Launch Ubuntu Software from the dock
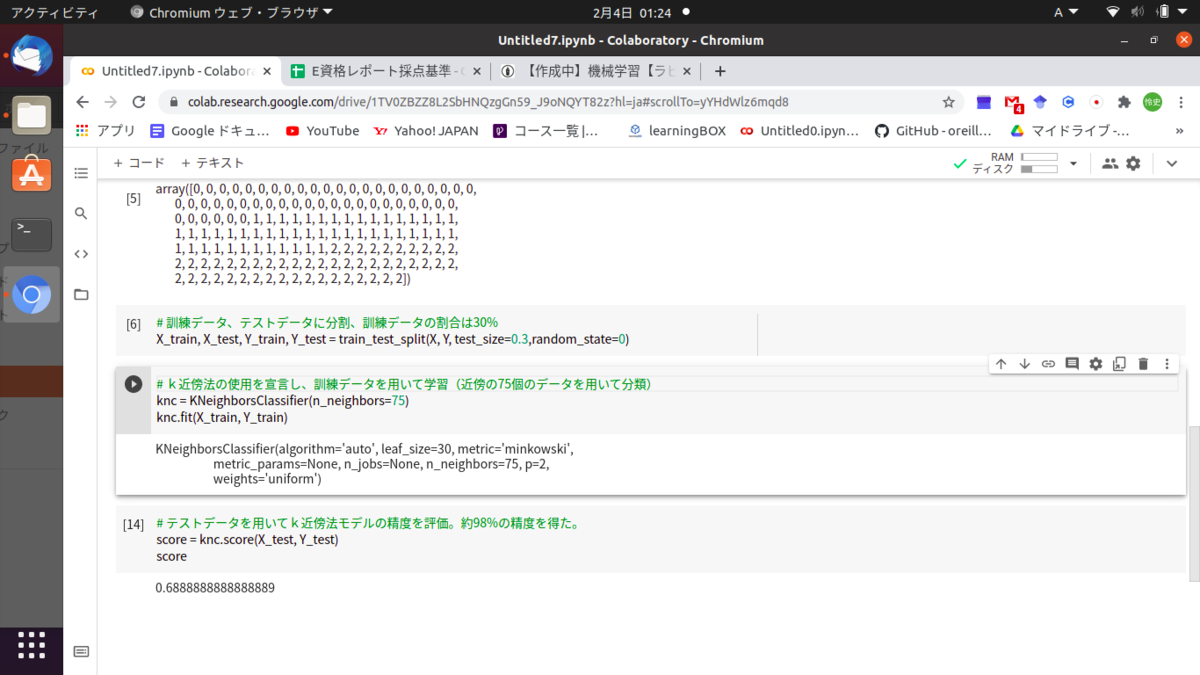The image size is (1200, 675). point(31,175)
